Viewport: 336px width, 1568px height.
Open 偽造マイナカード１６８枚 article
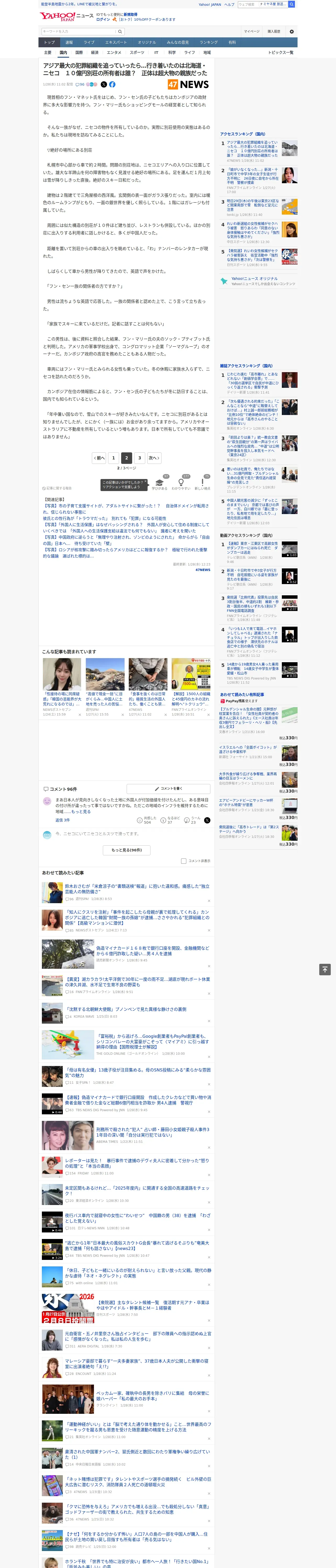point(153,951)
